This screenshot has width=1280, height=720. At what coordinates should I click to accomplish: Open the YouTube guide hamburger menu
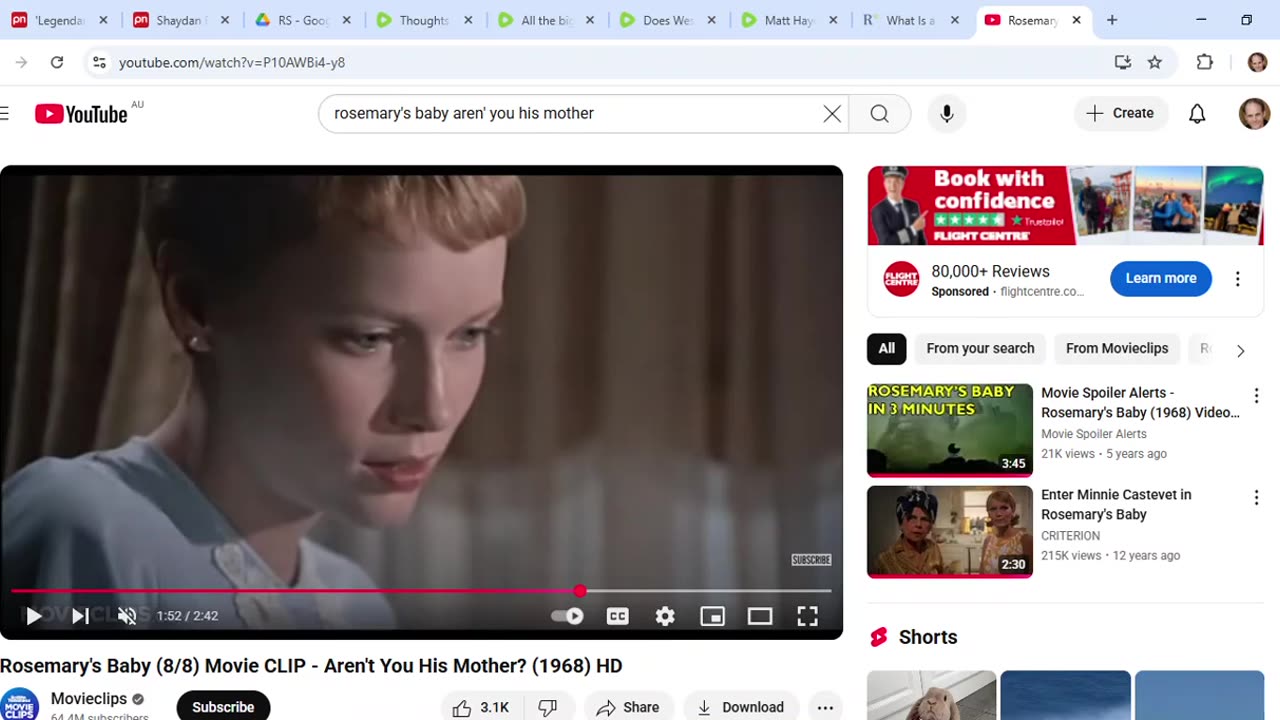point(5,113)
